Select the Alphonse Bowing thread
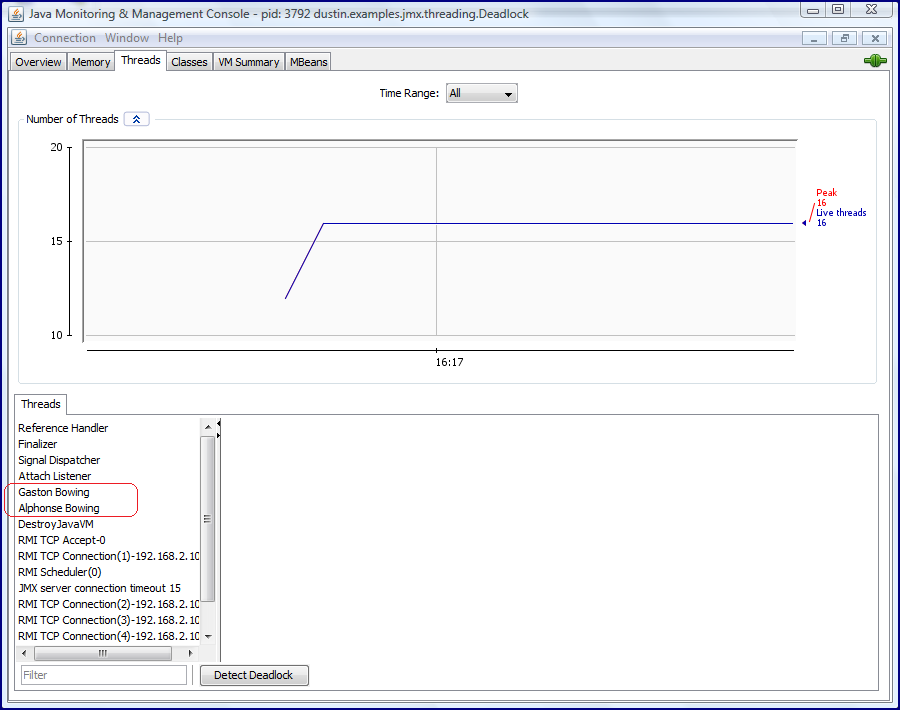This screenshot has height=710, width=900. [60, 508]
